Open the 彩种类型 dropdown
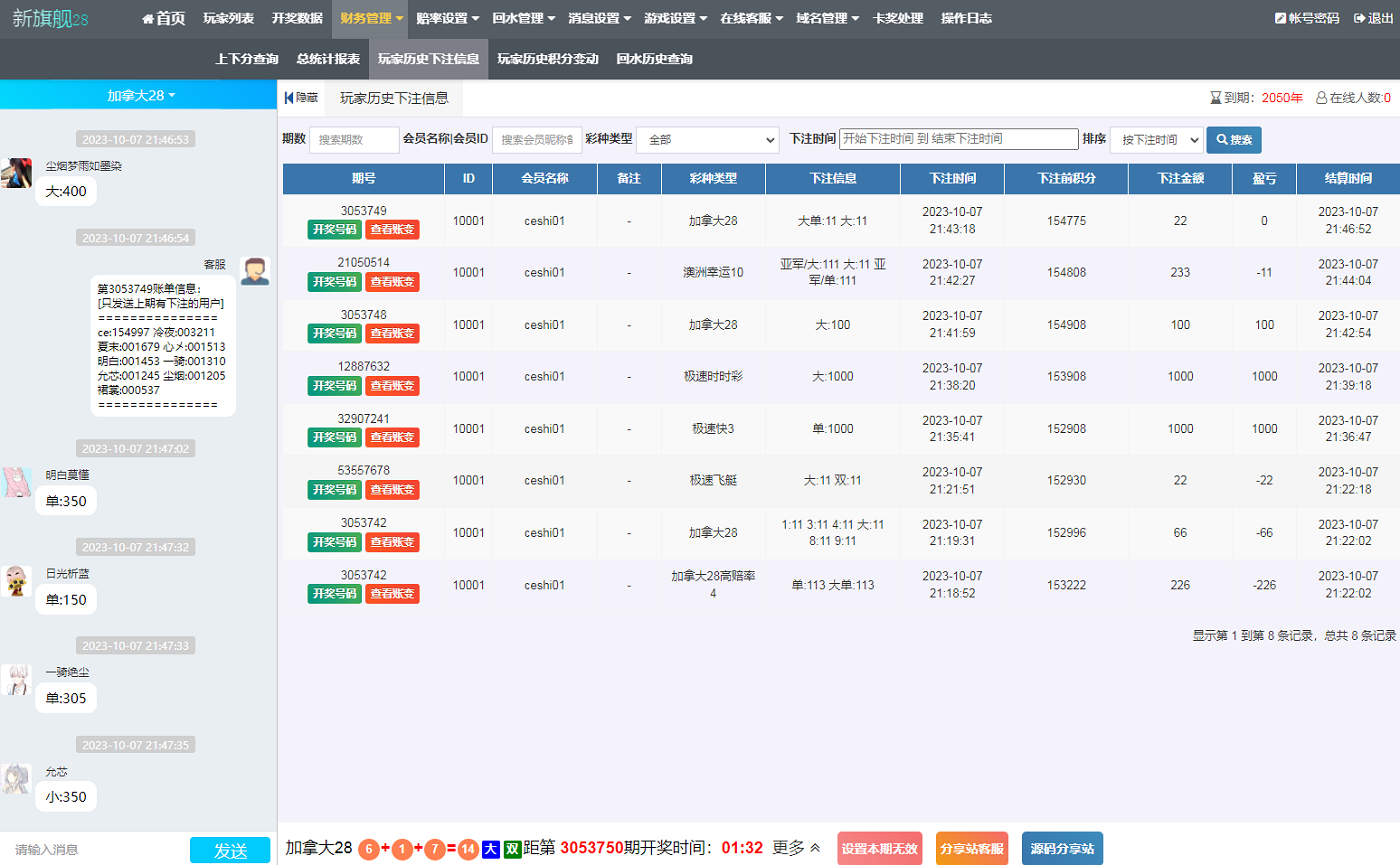 tap(707, 140)
